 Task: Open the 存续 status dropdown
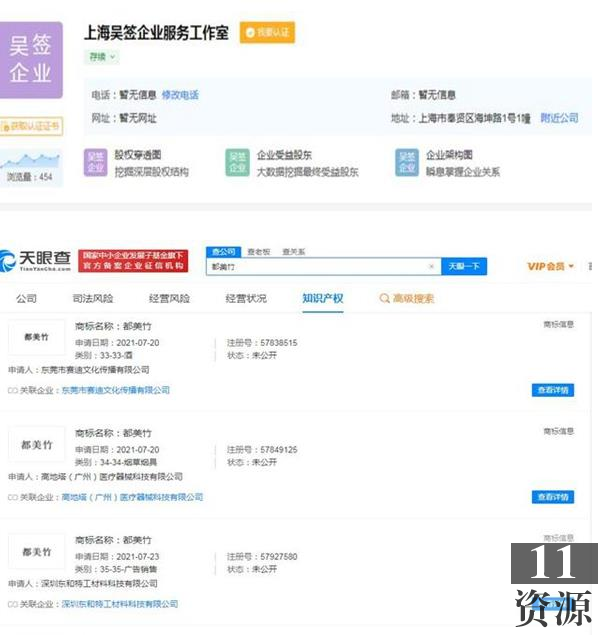tap(102, 57)
